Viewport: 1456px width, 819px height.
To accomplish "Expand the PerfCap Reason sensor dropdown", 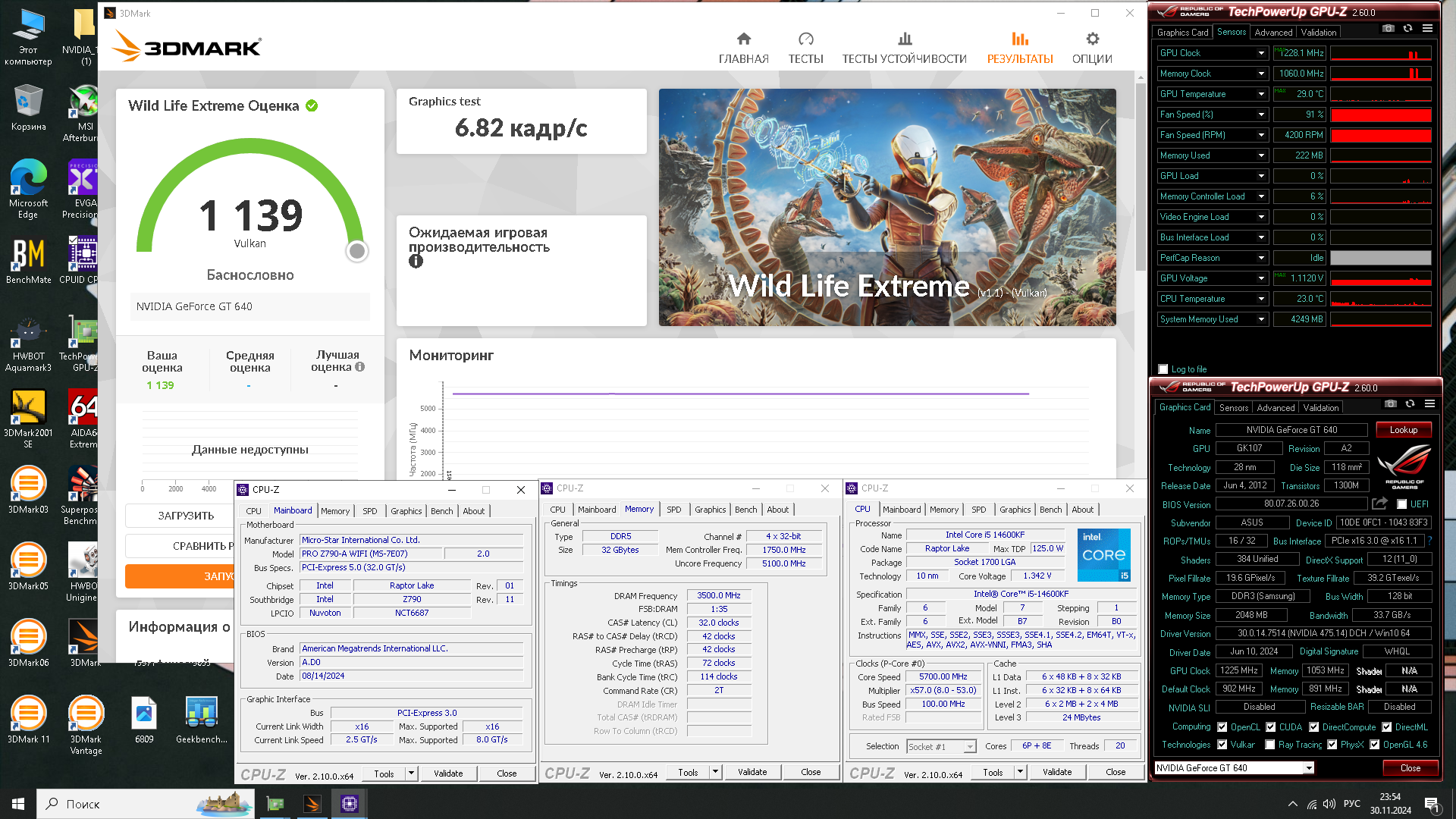I will 1261,258.
